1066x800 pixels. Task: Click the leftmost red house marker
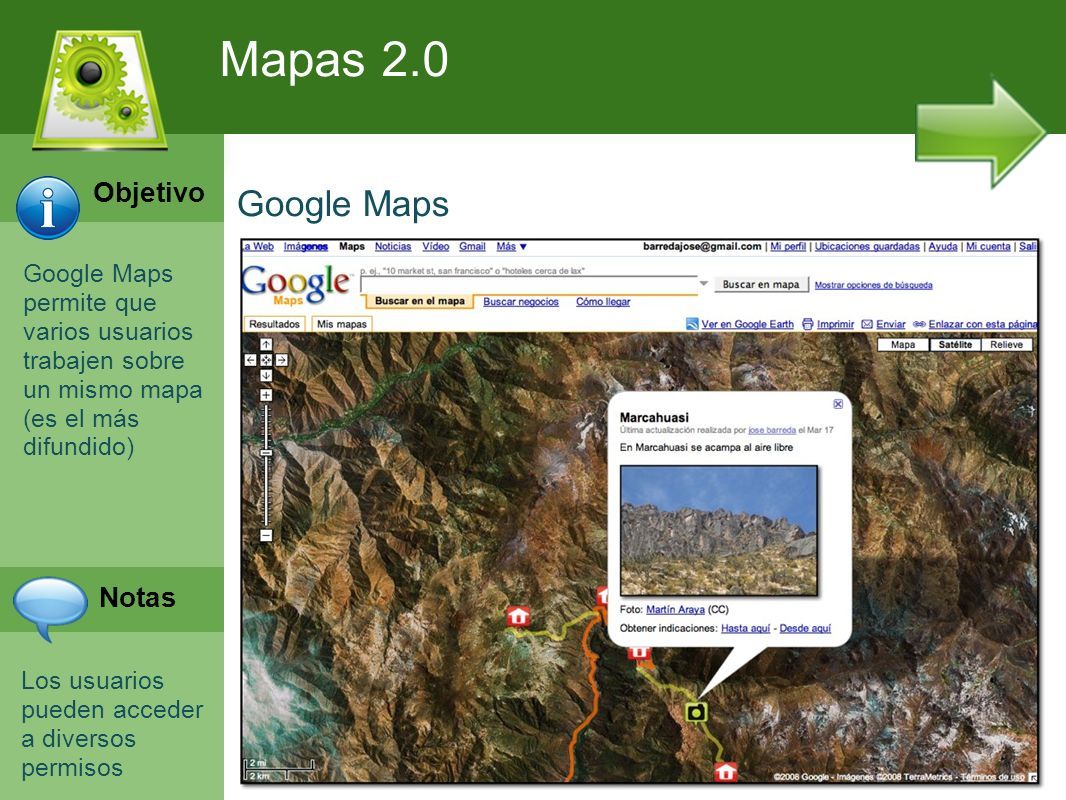point(519,616)
